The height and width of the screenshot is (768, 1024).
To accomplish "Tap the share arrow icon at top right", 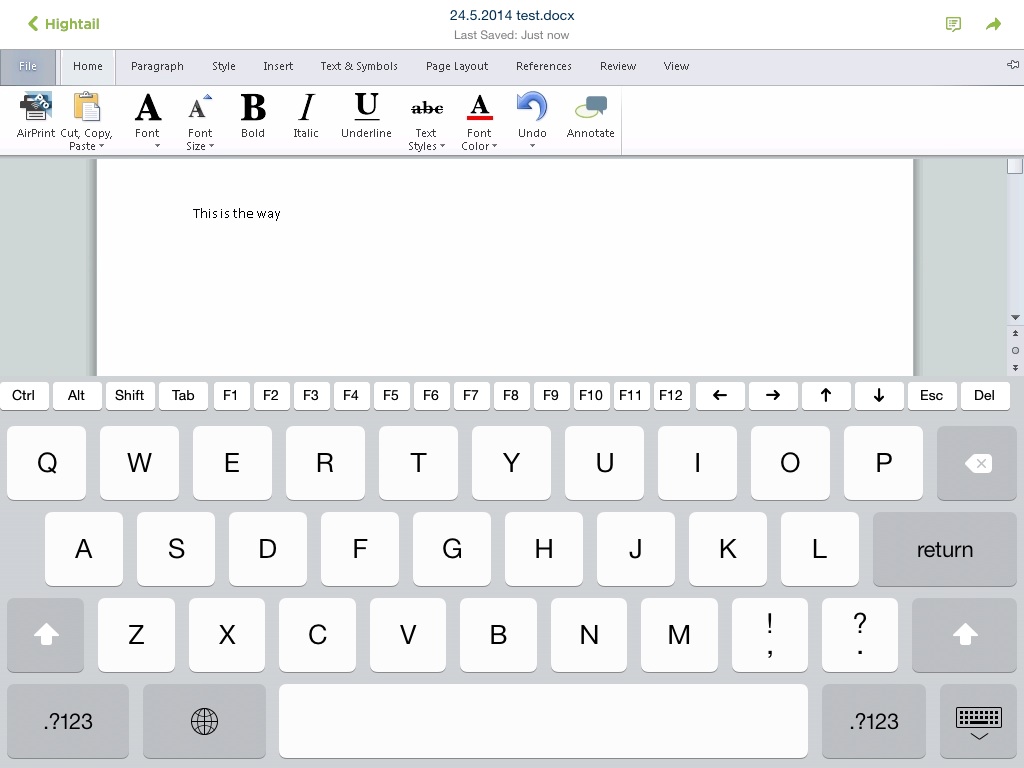I will click(993, 24).
